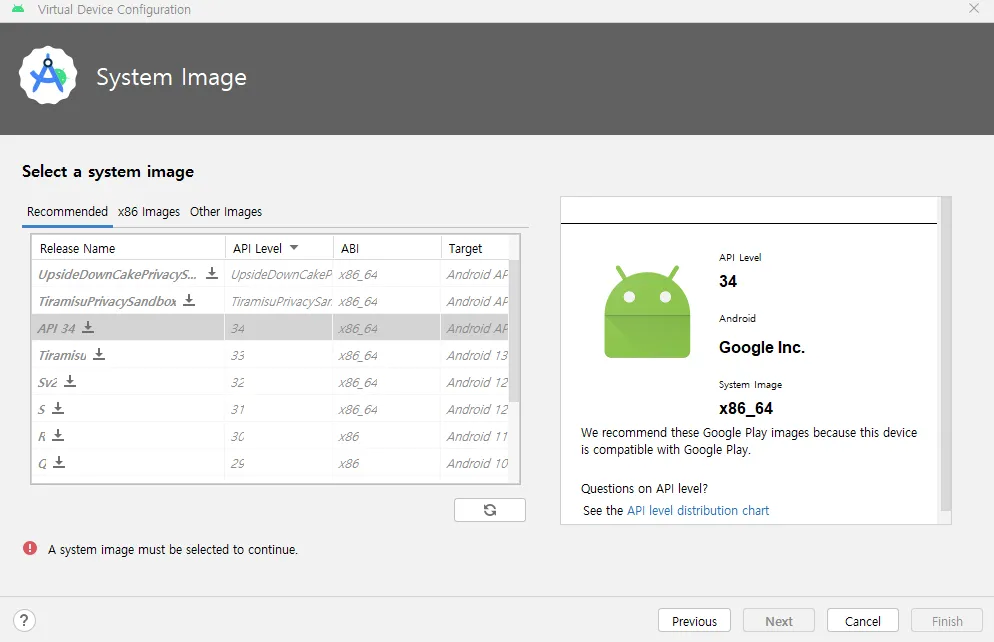The width and height of the screenshot is (994, 642).
Task: Refresh the system image list
Action: (489, 510)
